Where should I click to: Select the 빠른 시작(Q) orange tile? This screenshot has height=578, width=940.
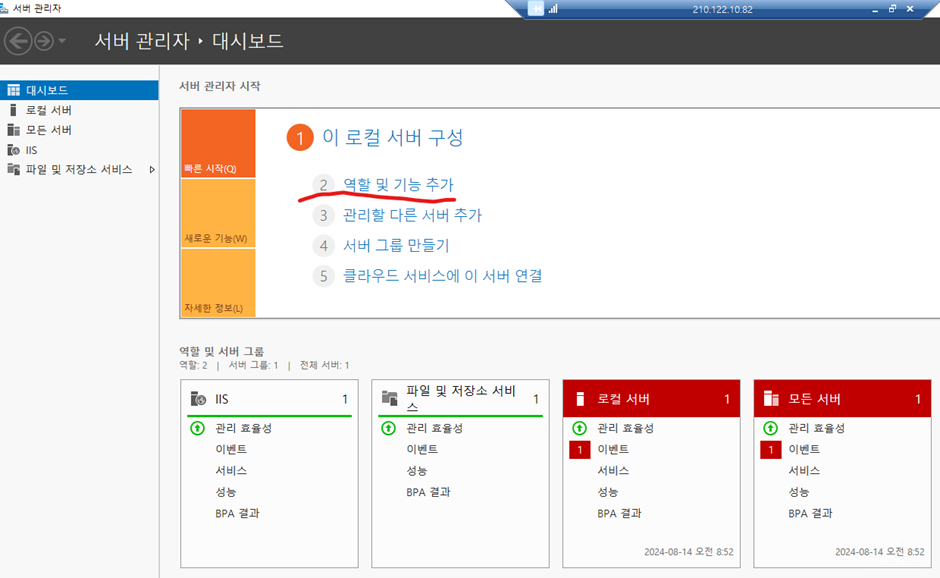(x=218, y=144)
